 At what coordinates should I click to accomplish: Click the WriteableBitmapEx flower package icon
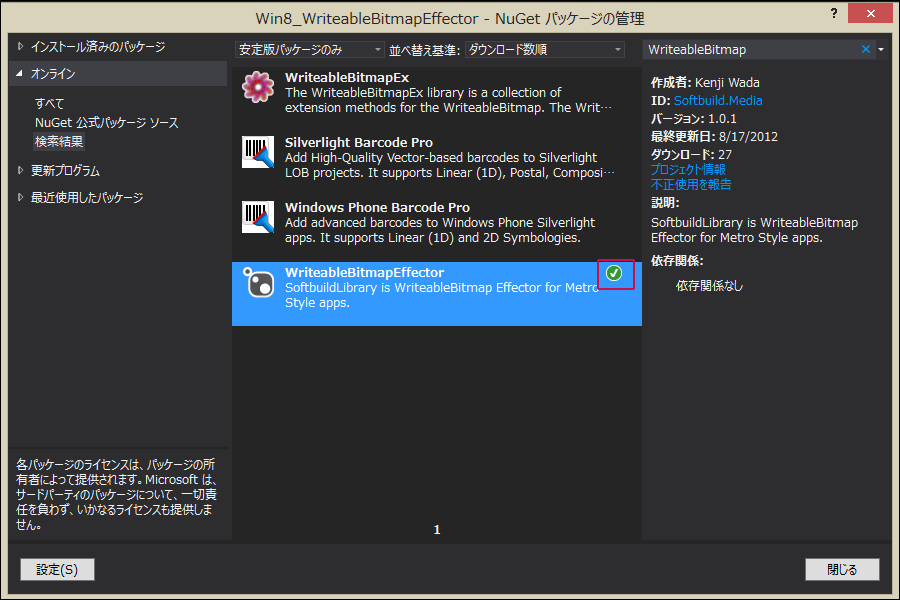(258, 87)
